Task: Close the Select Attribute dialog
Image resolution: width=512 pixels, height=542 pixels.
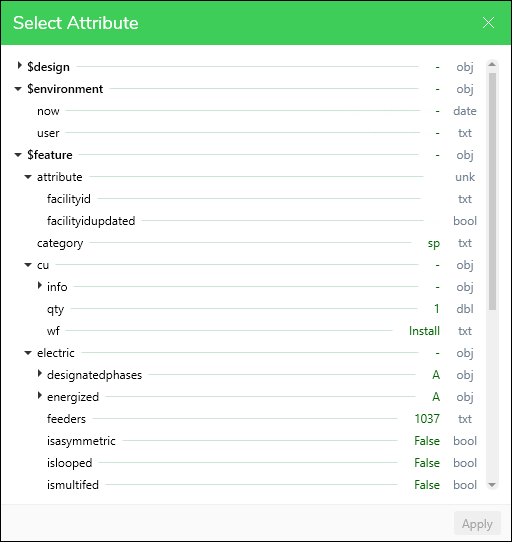Action: (488, 23)
